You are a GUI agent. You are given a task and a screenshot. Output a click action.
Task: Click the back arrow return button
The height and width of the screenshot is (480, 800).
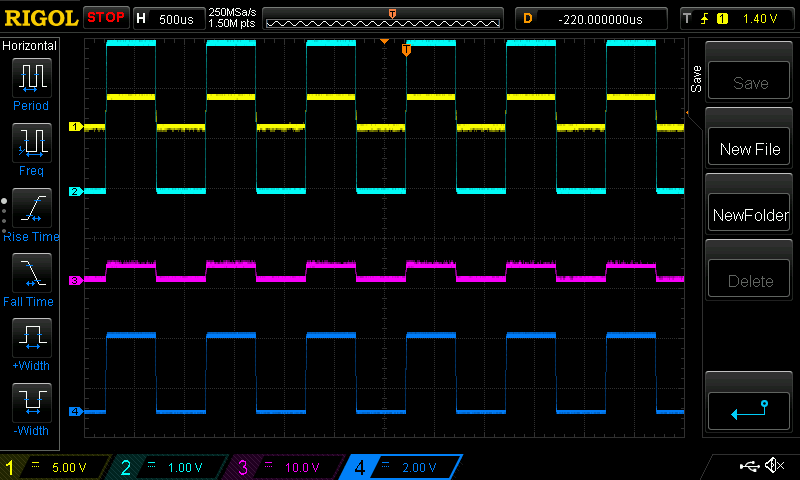coord(748,411)
